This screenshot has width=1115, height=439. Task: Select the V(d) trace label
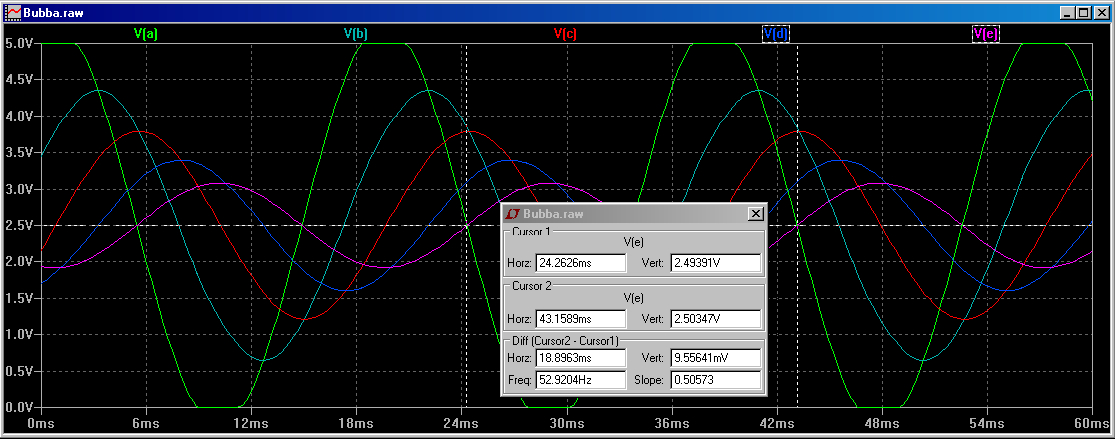pyautogui.click(x=776, y=33)
